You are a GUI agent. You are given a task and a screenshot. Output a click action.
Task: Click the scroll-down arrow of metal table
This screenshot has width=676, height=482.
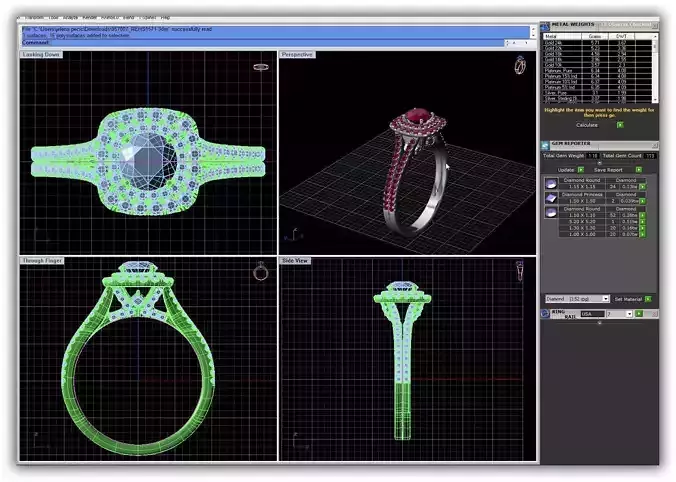[655, 100]
